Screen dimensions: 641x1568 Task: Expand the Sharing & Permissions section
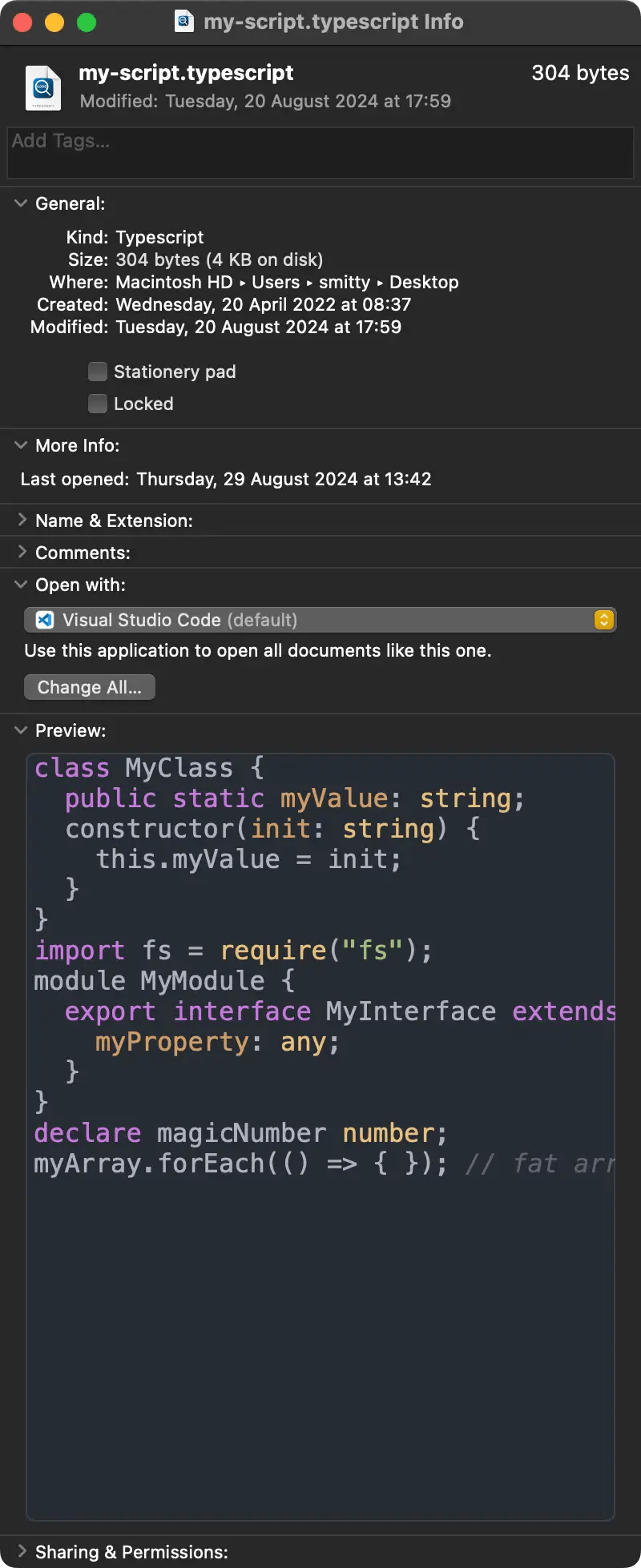[21, 1552]
